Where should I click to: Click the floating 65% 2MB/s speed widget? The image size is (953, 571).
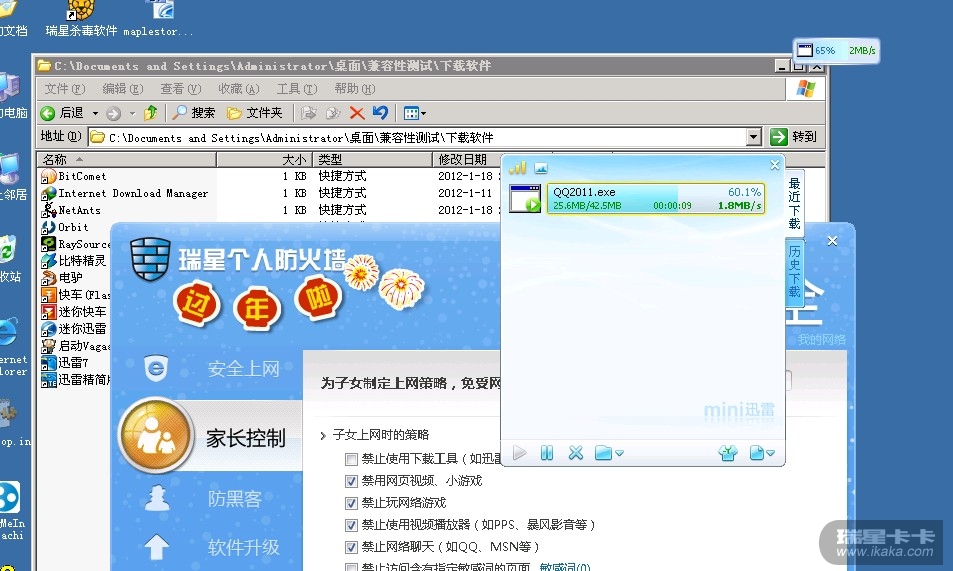click(836, 50)
